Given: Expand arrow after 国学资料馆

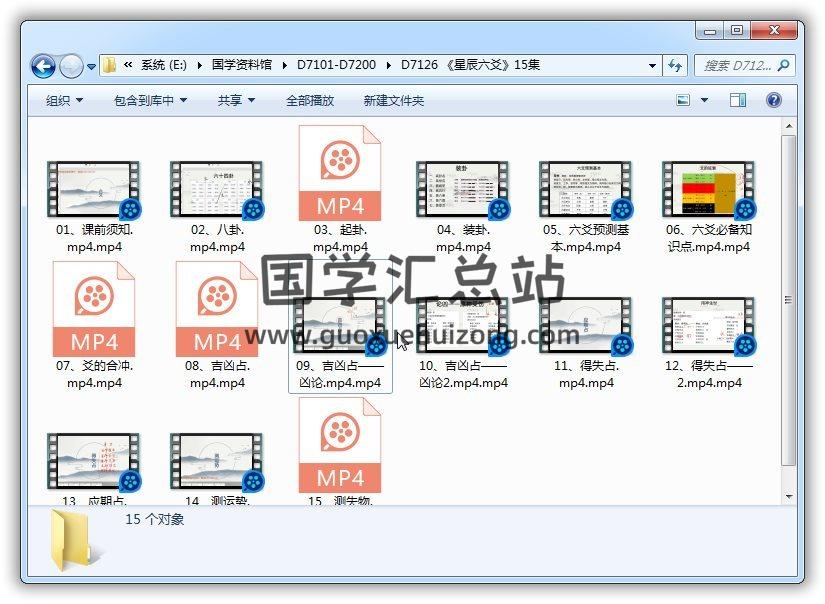Looking at the screenshot, I should click(x=285, y=66).
